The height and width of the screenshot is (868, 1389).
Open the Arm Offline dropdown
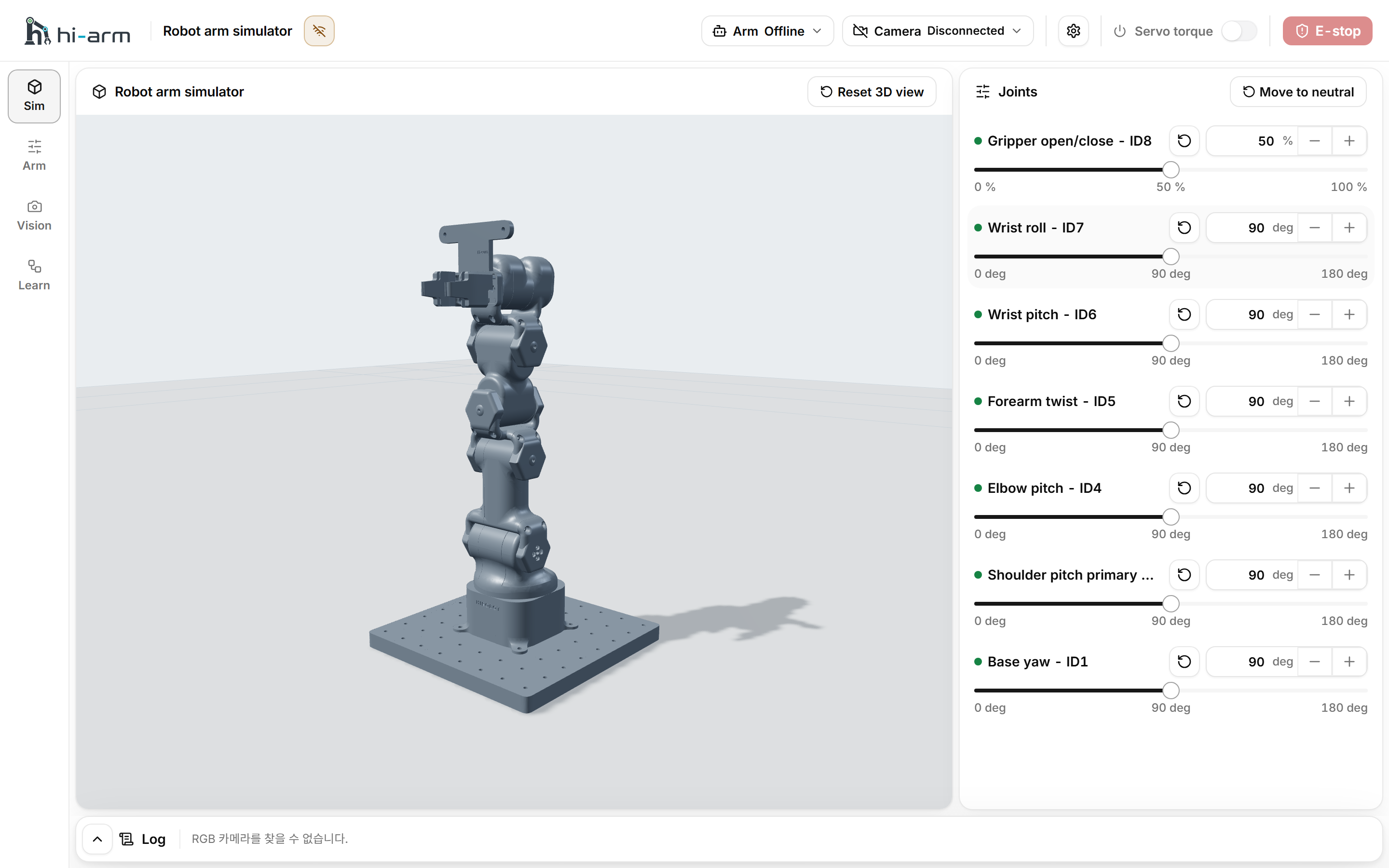(767, 31)
